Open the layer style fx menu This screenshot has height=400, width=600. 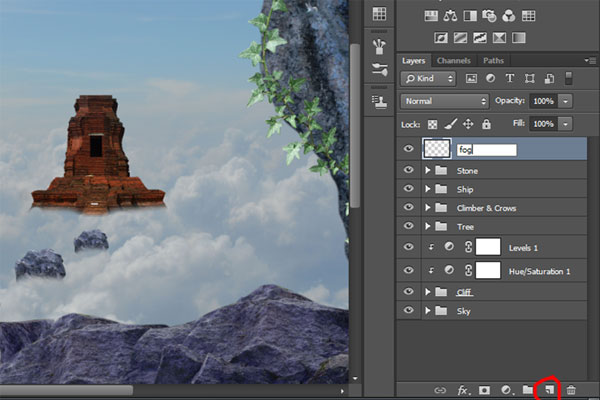click(x=463, y=389)
